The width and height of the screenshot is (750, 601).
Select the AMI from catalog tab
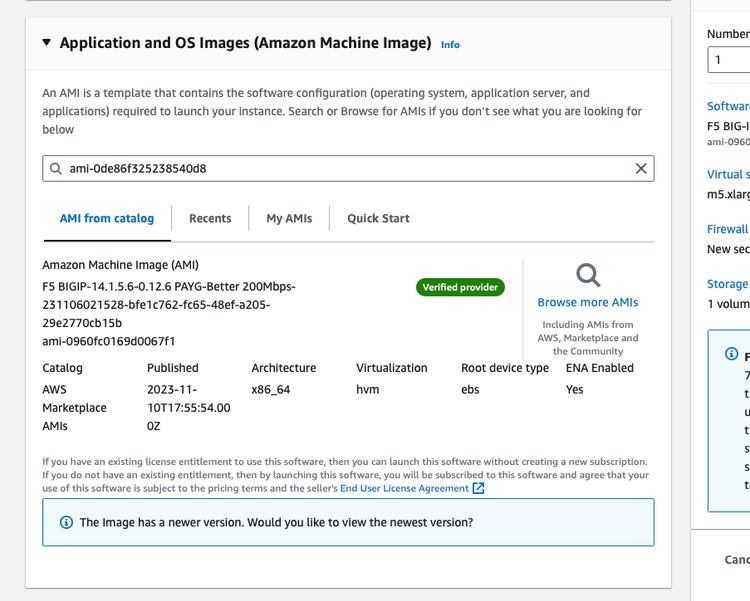106,218
